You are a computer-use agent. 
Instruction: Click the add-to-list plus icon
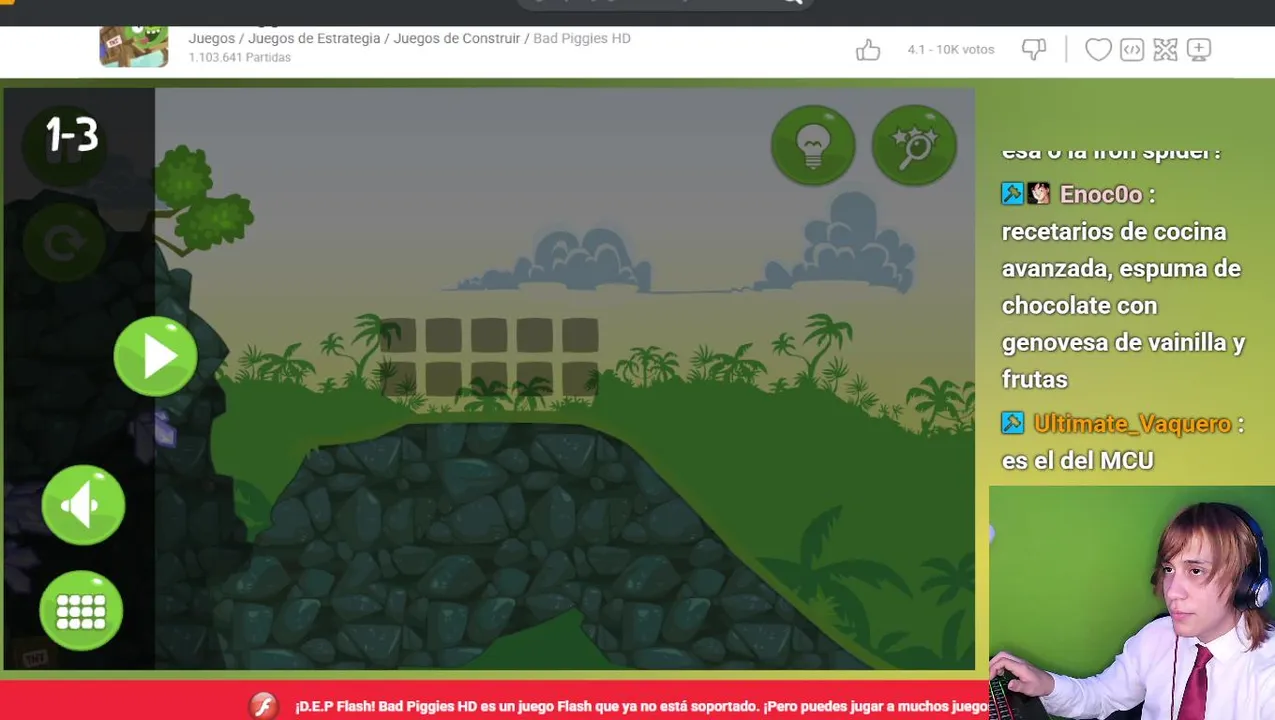[1199, 50]
